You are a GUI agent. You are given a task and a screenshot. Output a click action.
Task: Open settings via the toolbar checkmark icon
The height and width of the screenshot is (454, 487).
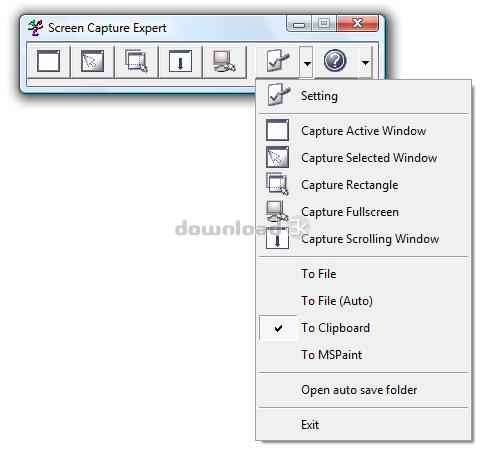coord(278,62)
